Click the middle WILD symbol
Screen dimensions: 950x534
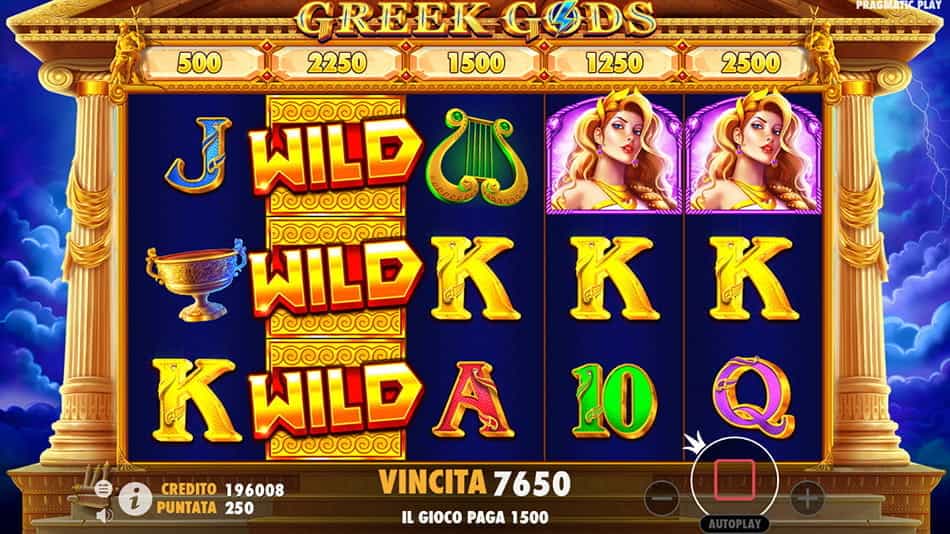coord(335,278)
